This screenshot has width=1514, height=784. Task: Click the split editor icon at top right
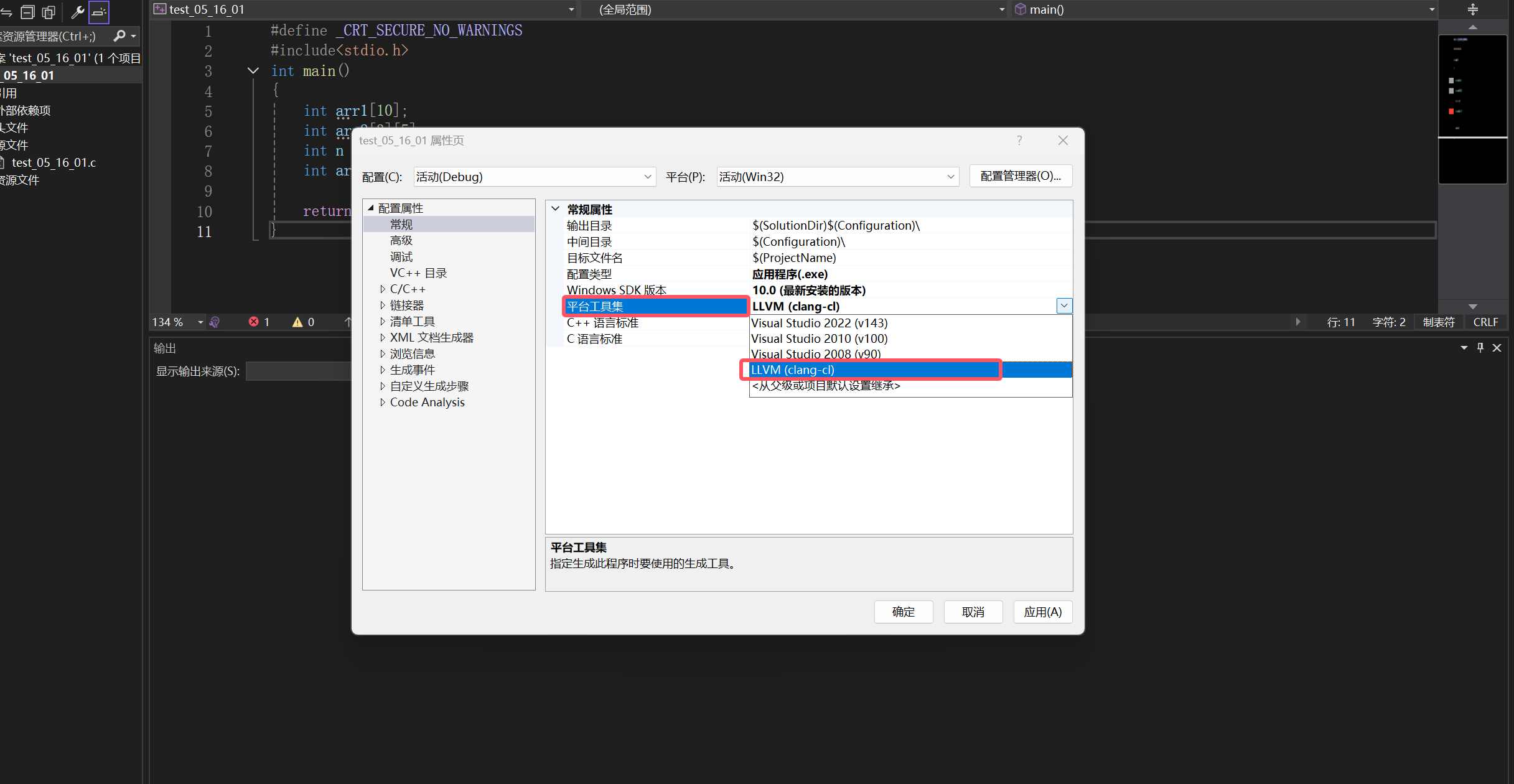pyautogui.click(x=1472, y=9)
